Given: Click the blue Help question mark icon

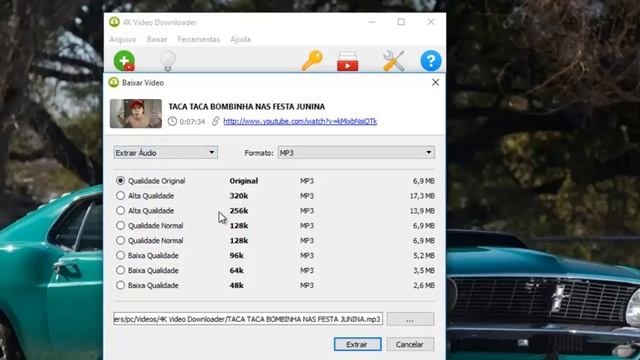Looking at the screenshot, I should pyautogui.click(x=431, y=61).
